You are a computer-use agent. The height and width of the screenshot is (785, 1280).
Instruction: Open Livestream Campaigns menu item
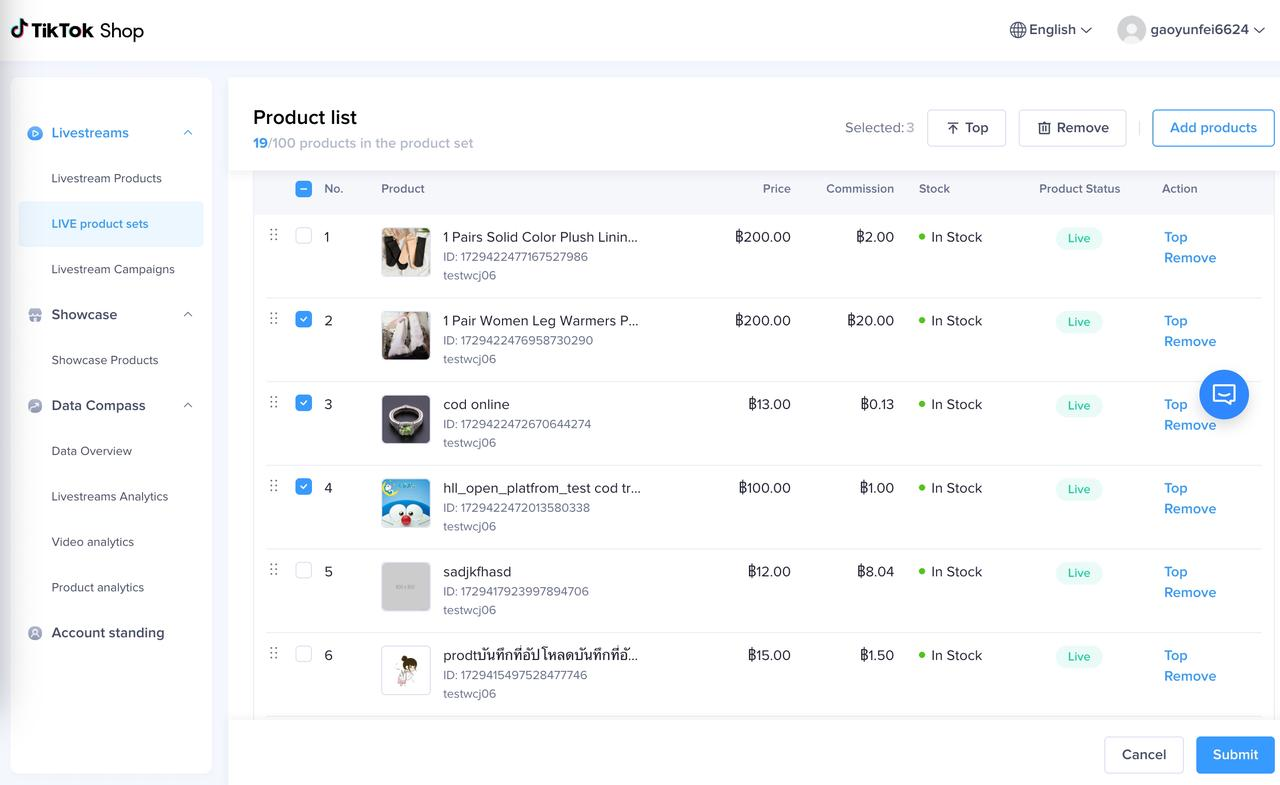tap(113, 269)
